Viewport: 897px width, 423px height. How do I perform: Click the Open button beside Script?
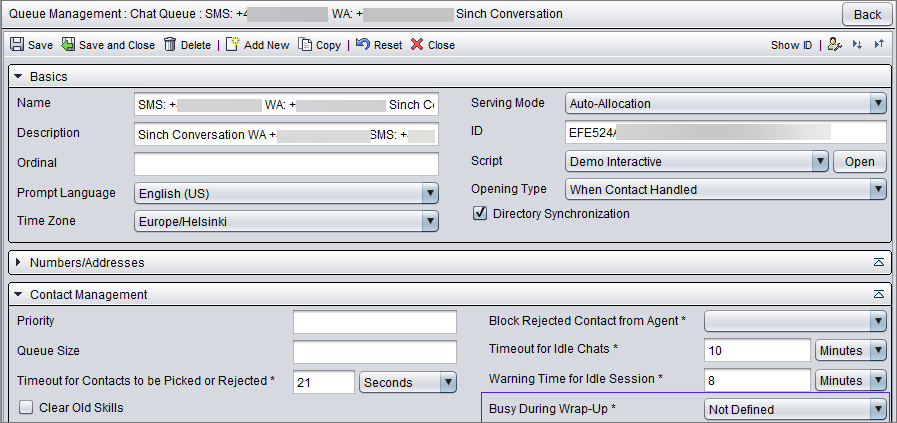pos(859,162)
